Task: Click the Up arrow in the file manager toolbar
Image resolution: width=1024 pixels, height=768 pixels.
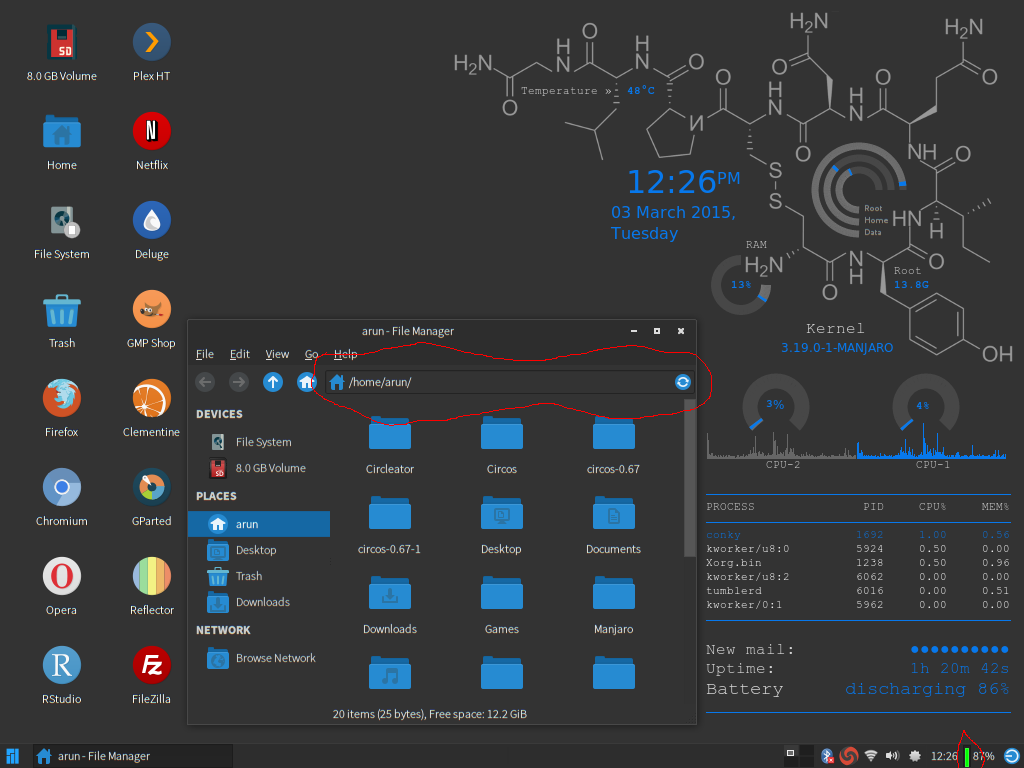Action: tap(271, 382)
